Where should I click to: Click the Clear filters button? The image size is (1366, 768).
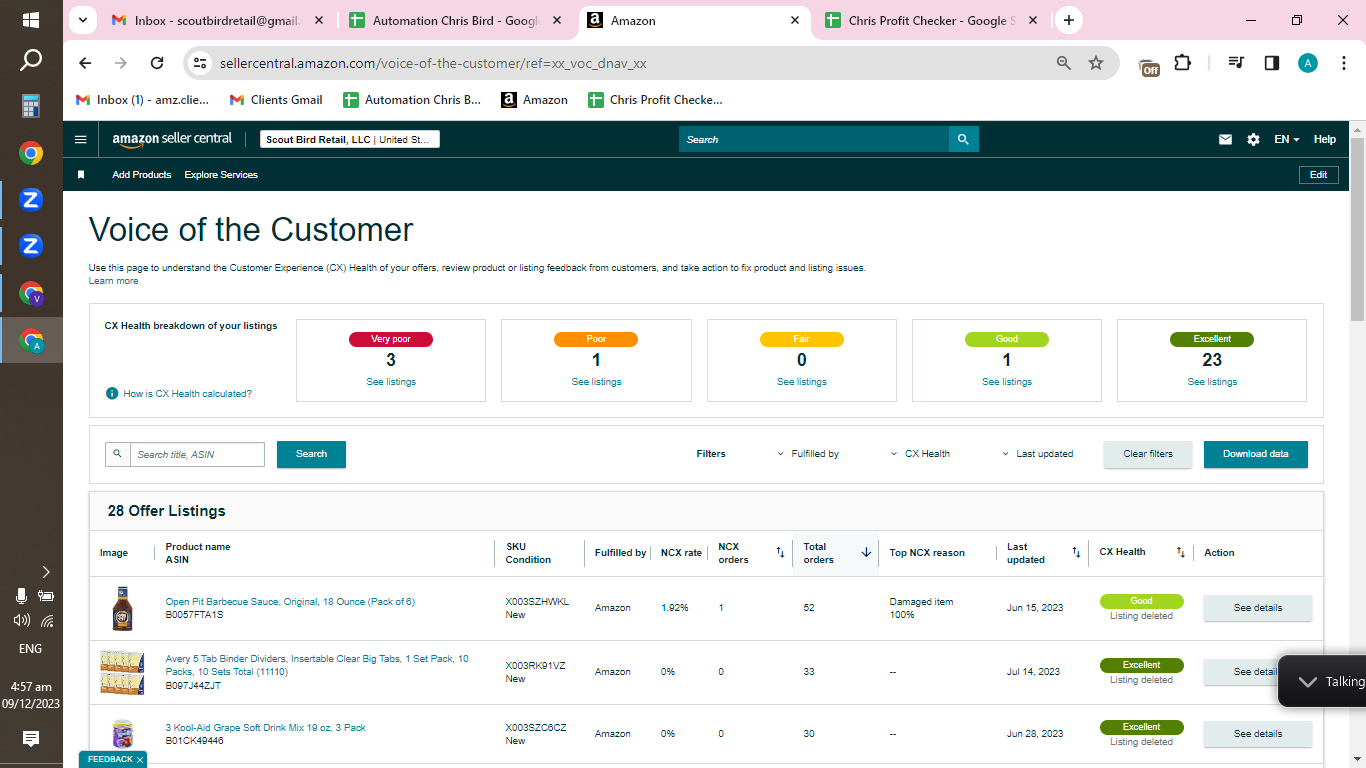click(x=1148, y=454)
